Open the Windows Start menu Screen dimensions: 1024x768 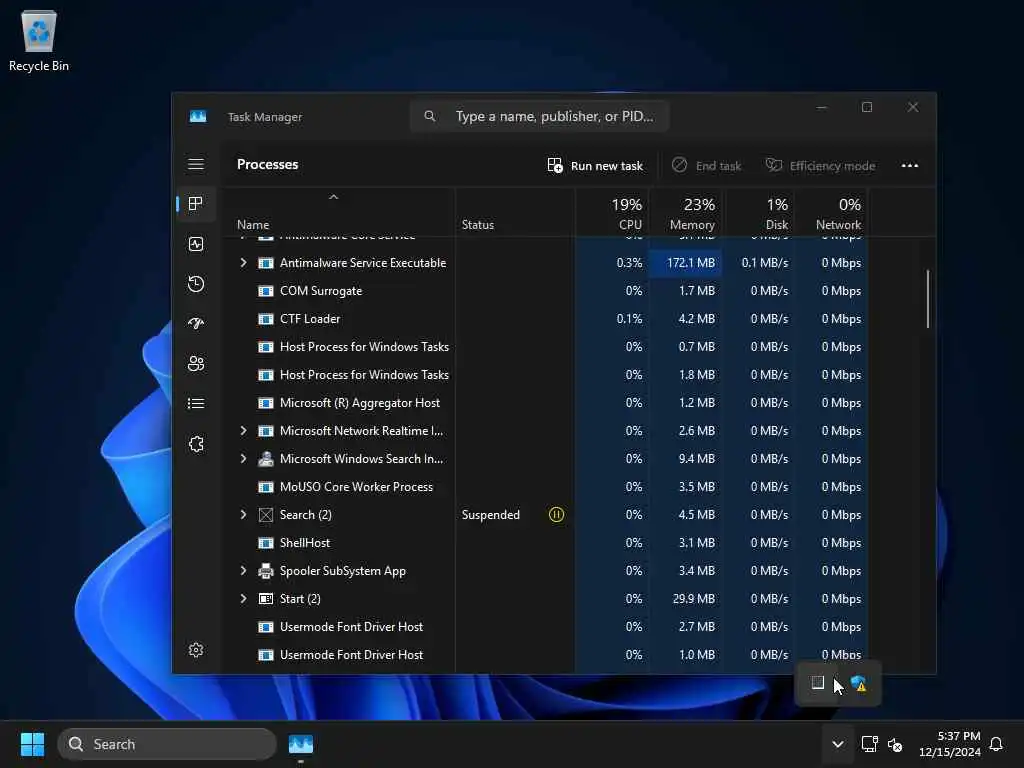point(33,744)
